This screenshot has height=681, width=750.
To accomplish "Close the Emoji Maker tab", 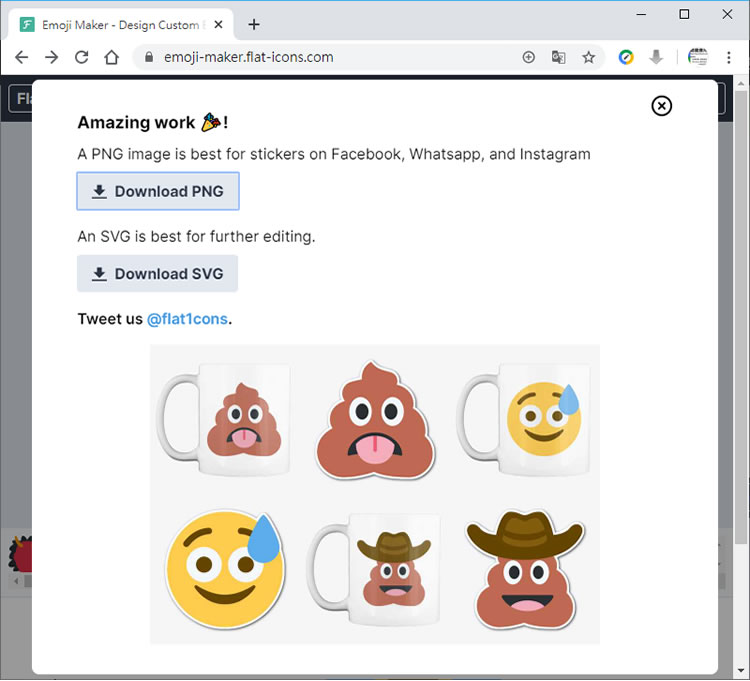I will [219, 24].
